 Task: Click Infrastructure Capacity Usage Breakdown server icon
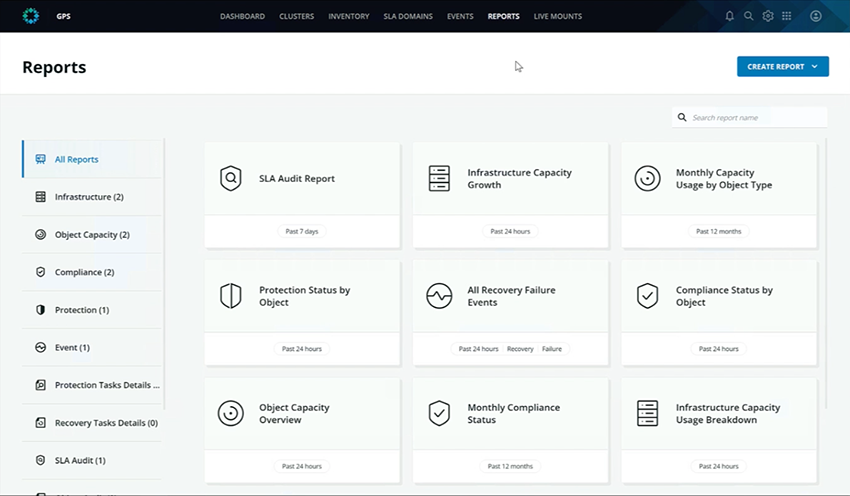tap(647, 414)
